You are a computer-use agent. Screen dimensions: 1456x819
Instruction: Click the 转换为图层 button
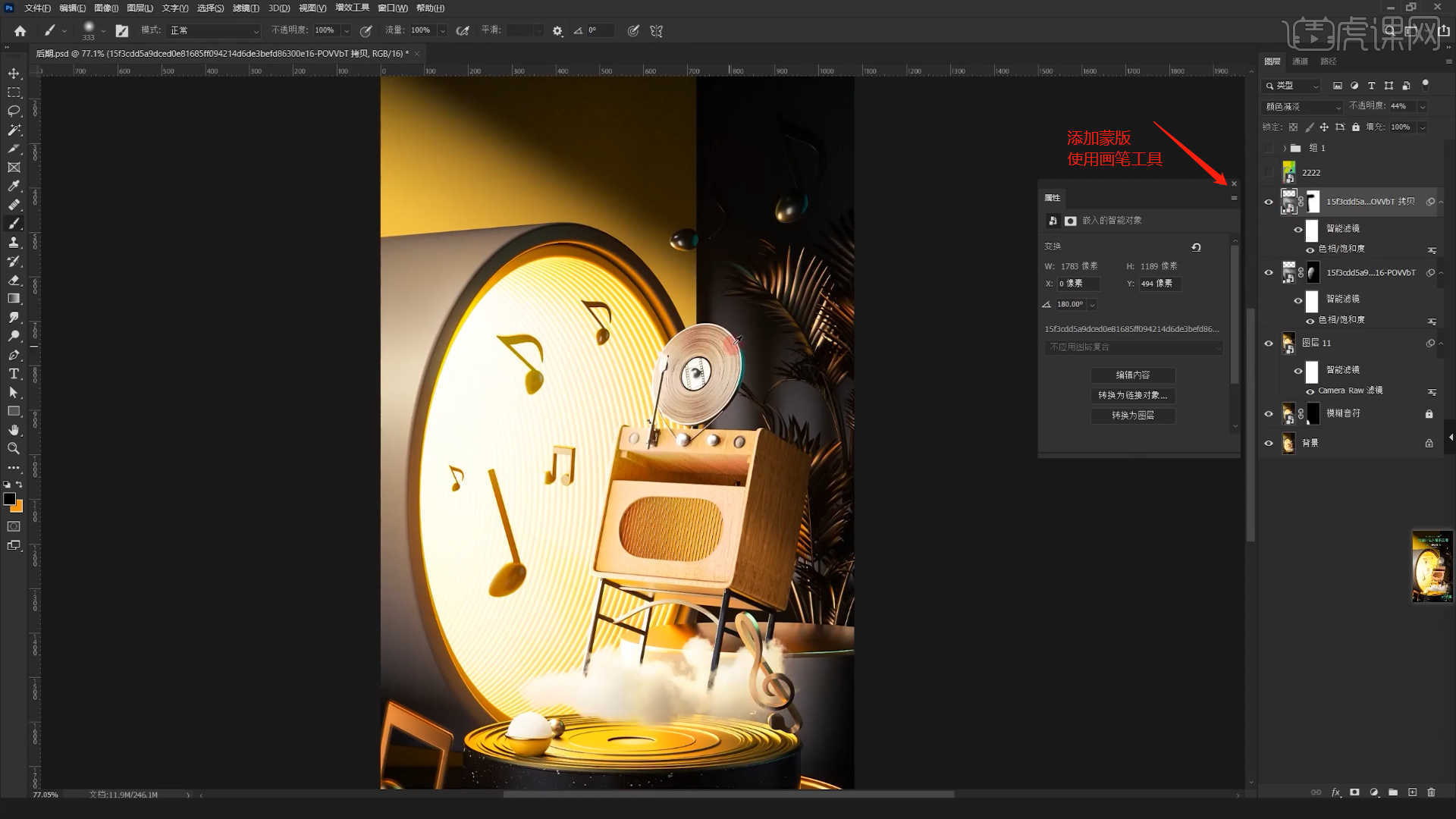[1133, 416]
